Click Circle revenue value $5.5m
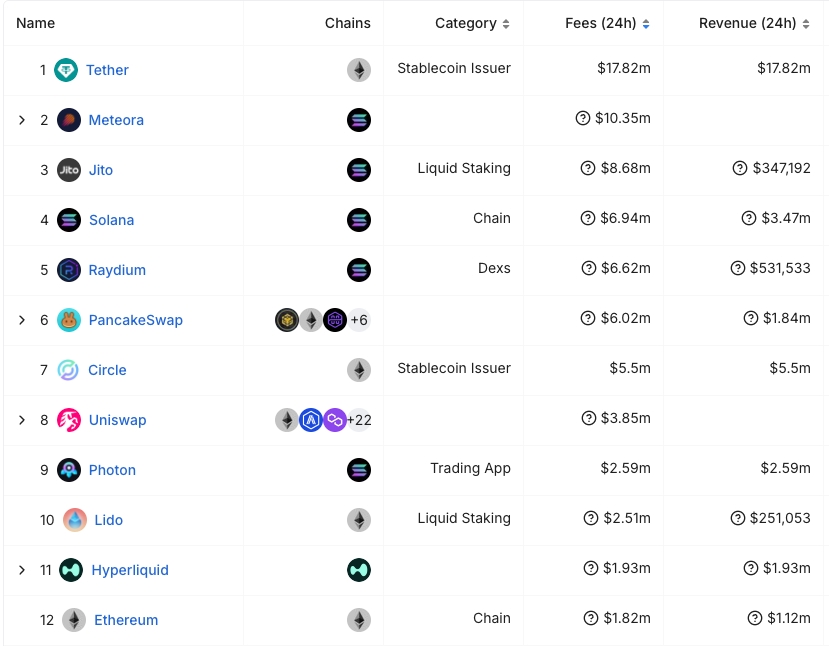The width and height of the screenshot is (829, 646). click(x=790, y=368)
